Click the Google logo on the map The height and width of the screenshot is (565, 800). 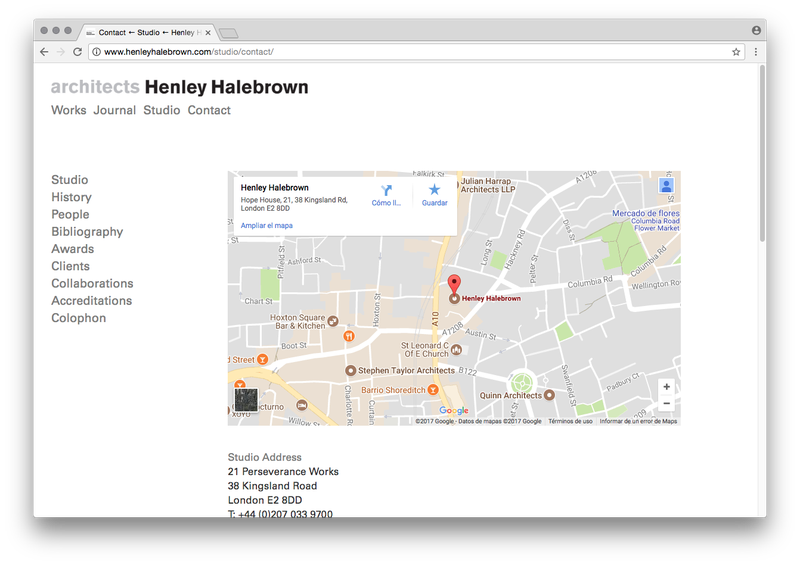(x=454, y=410)
